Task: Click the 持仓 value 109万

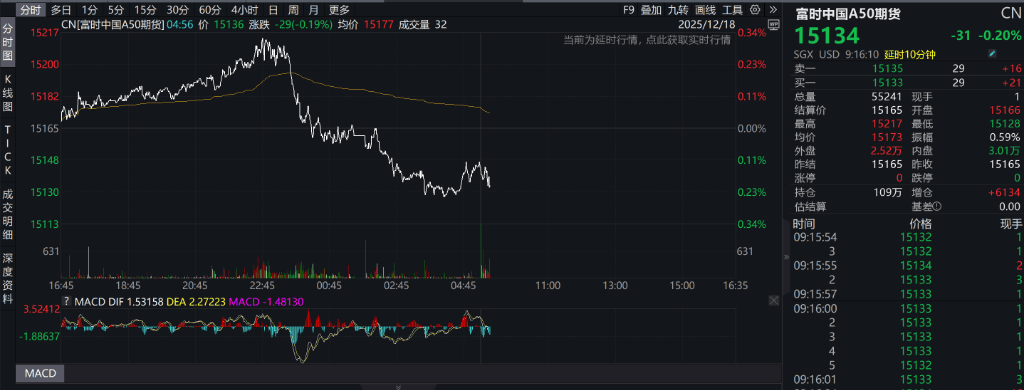Action: pos(889,193)
